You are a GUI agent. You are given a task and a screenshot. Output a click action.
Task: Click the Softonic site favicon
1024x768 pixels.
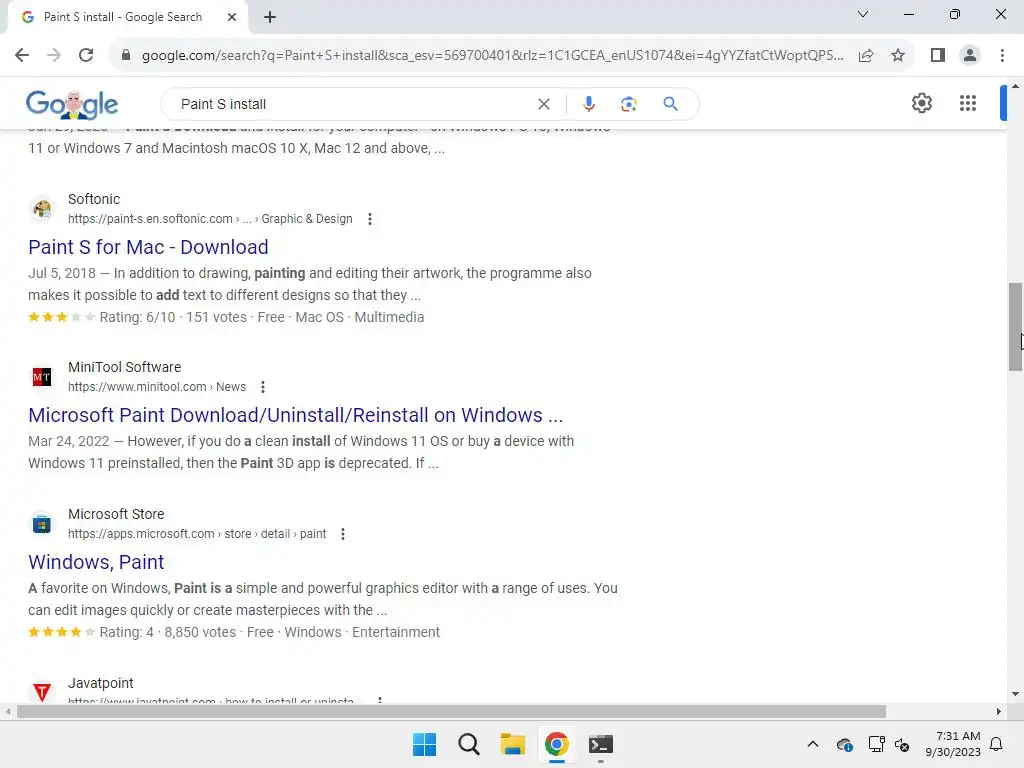click(x=42, y=209)
